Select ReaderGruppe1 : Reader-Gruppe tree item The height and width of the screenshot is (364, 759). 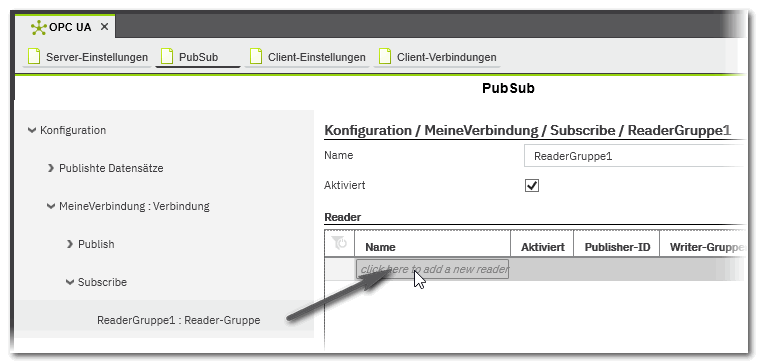(179, 320)
